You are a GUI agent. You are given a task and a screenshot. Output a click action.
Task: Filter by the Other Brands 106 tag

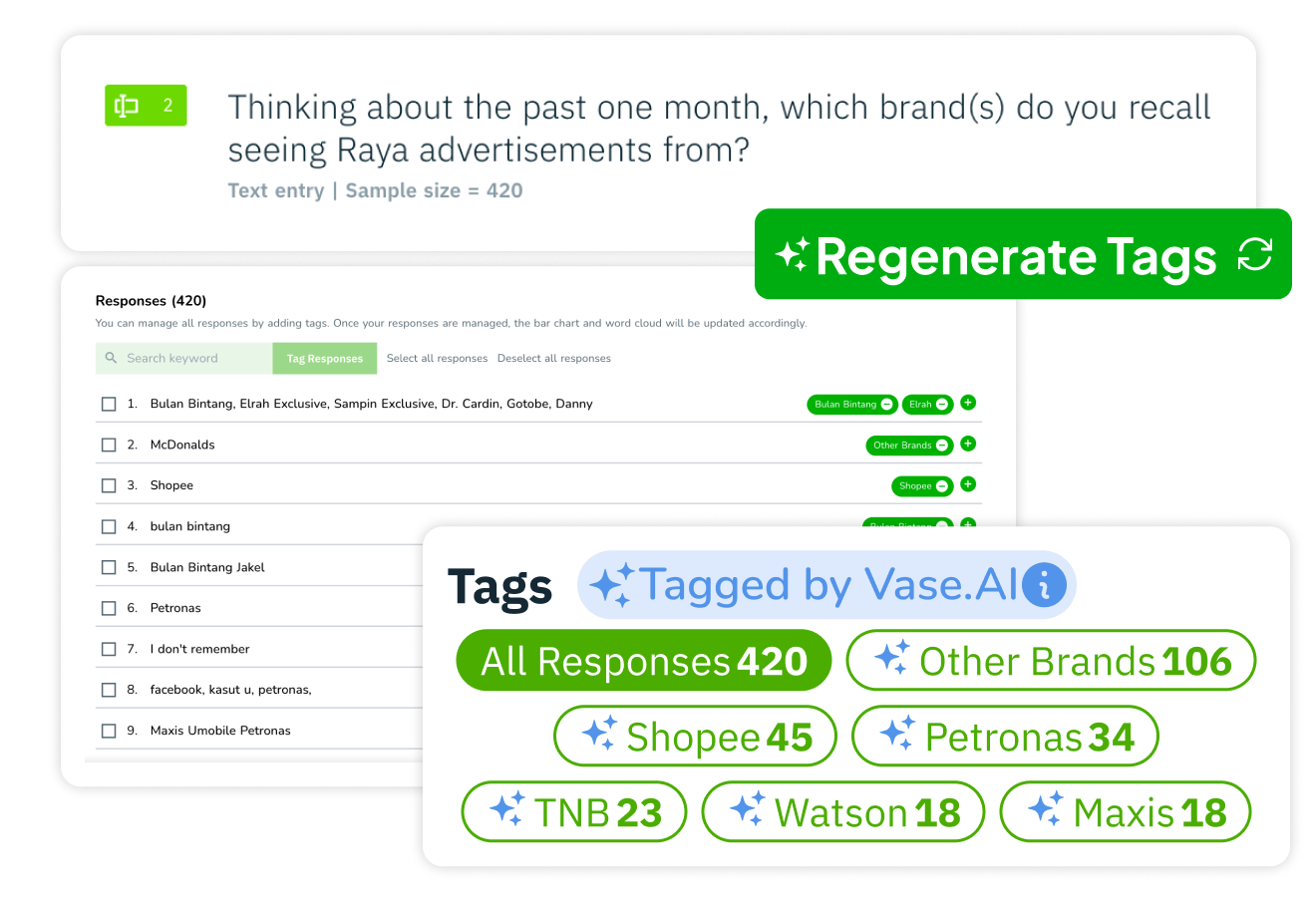1051,661
